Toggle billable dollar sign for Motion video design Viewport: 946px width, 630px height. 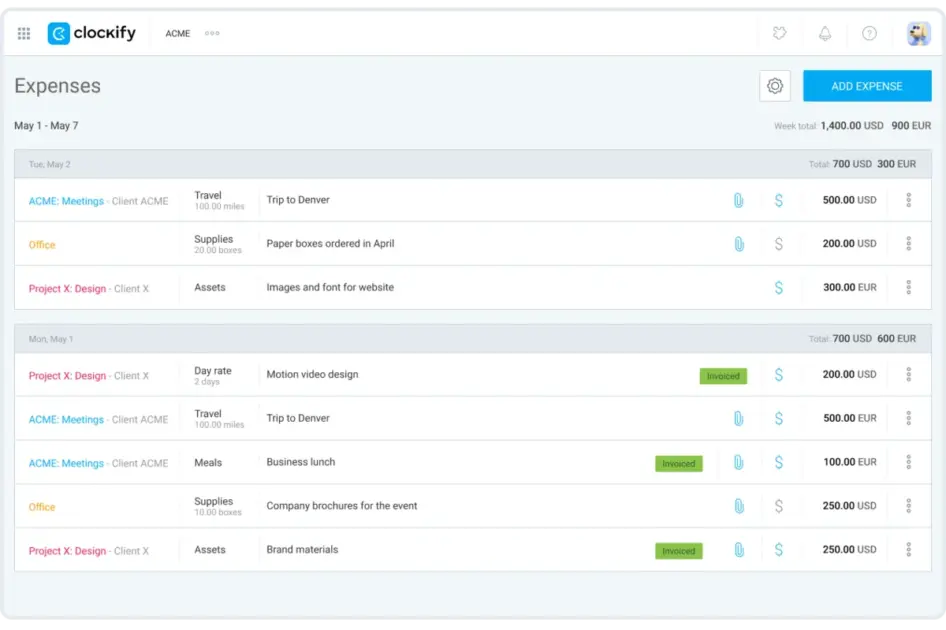click(778, 375)
